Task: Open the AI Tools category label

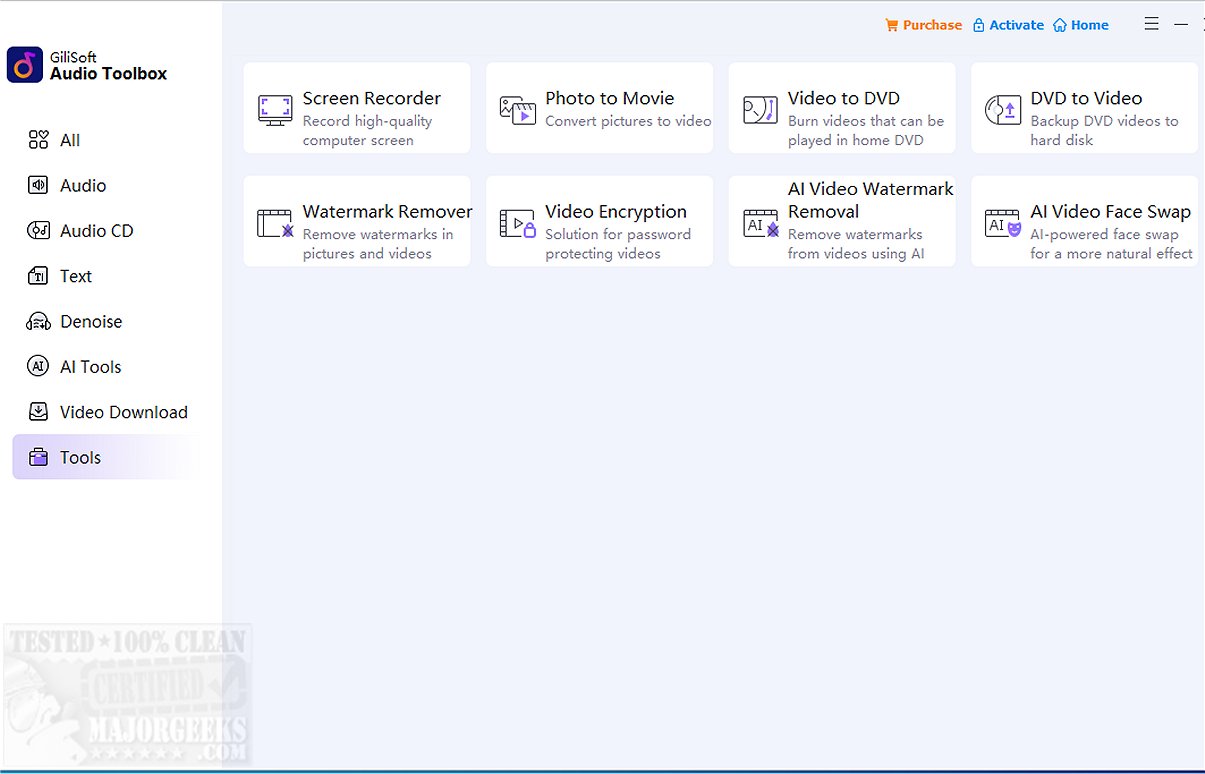Action: coord(90,367)
